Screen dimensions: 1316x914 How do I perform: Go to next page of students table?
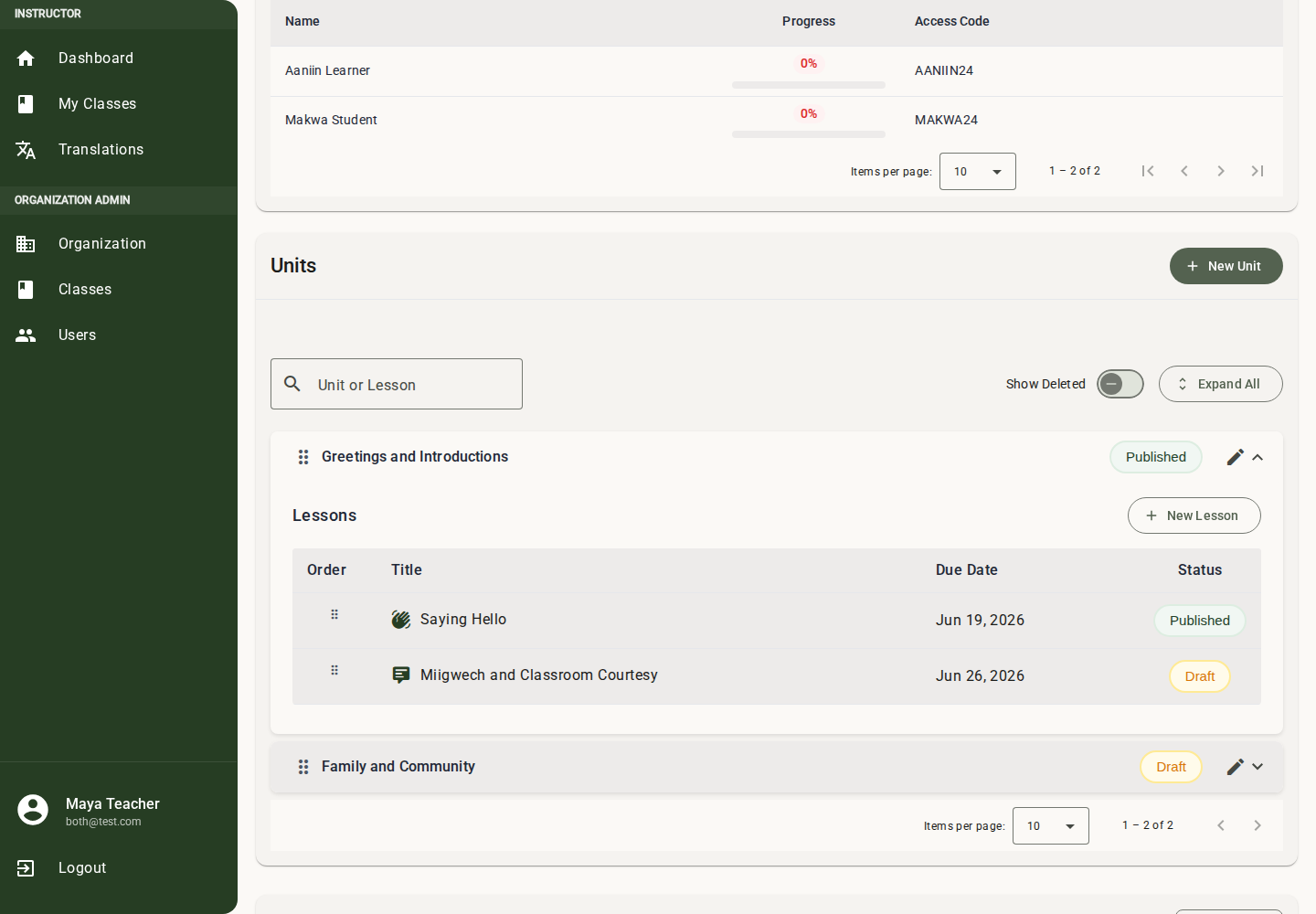click(1221, 171)
